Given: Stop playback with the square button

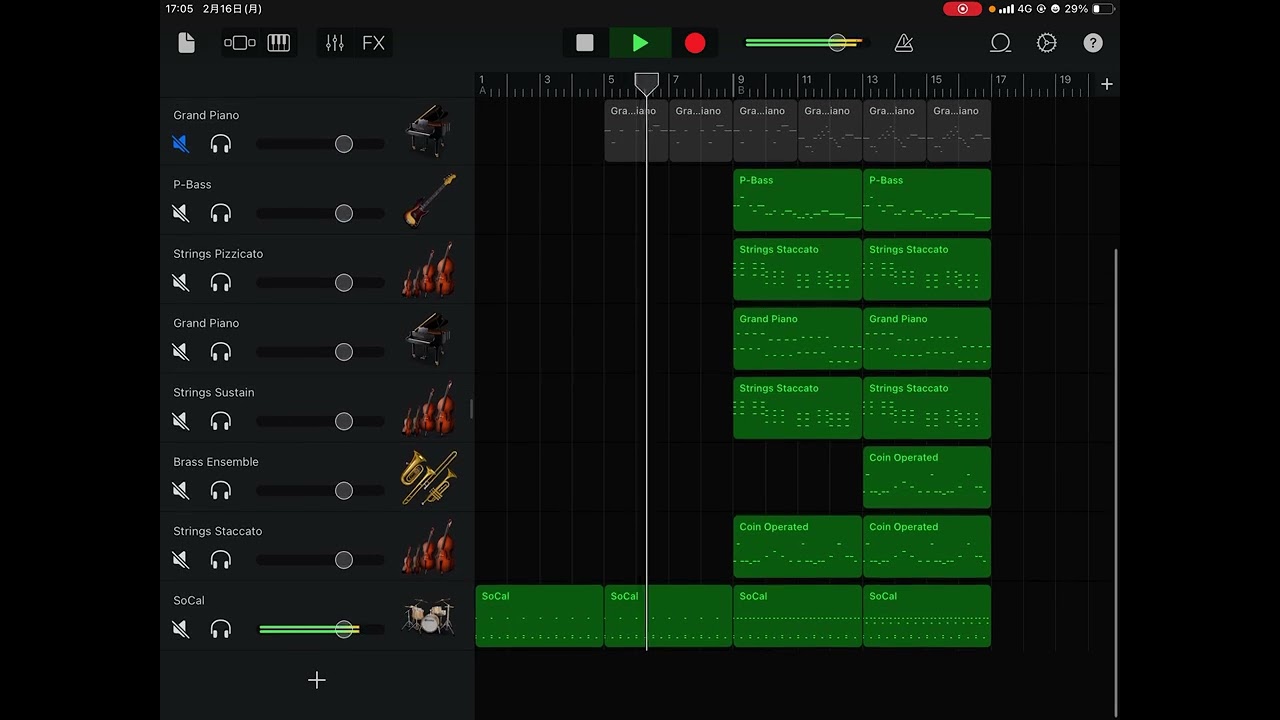Looking at the screenshot, I should pos(585,43).
